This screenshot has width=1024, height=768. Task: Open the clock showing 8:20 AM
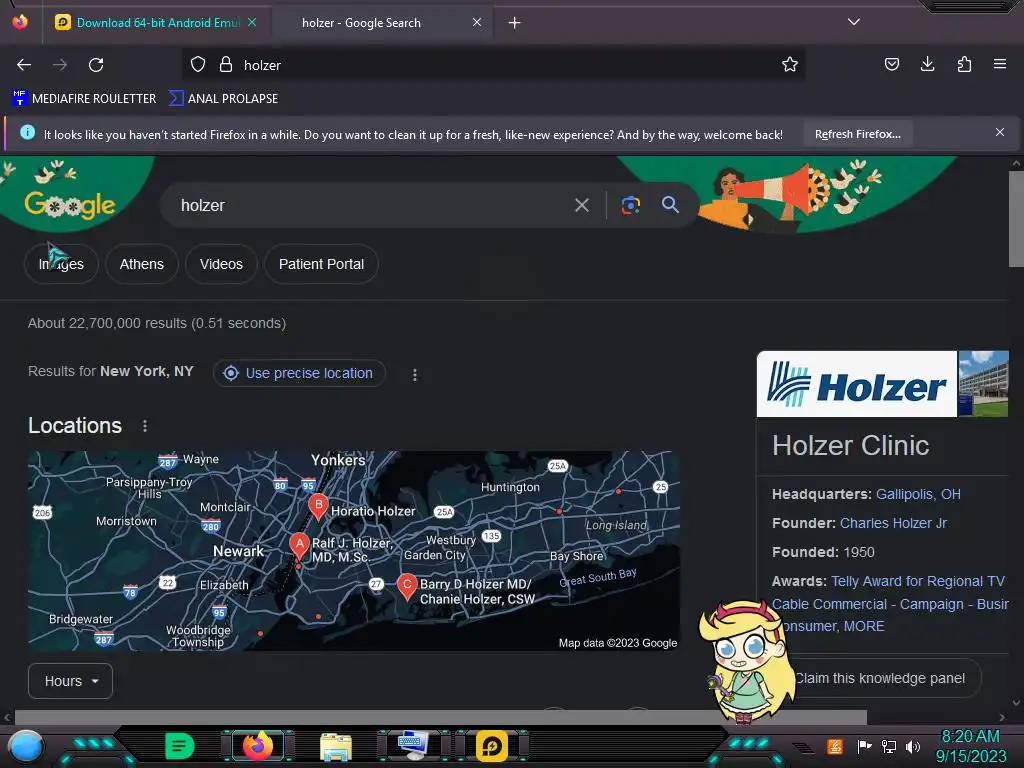pos(970,746)
